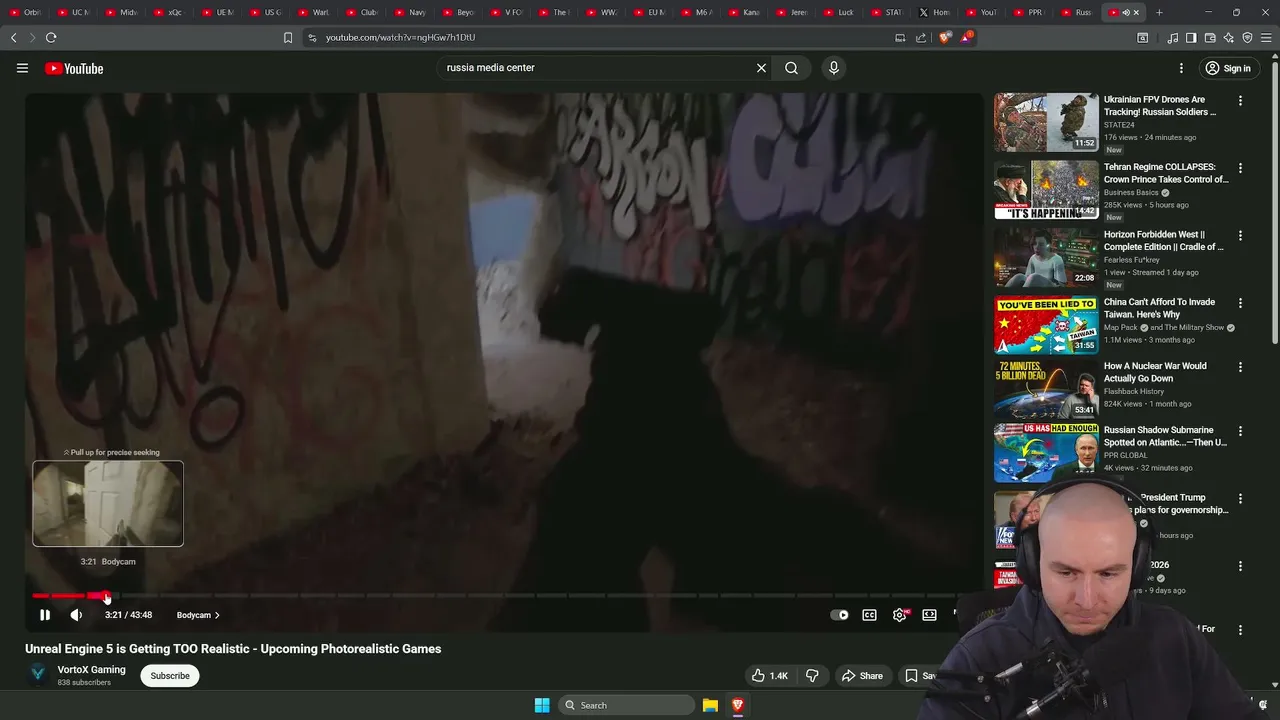Open options for China Can't Afford video
1280x720 pixels.
click(1240, 303)
